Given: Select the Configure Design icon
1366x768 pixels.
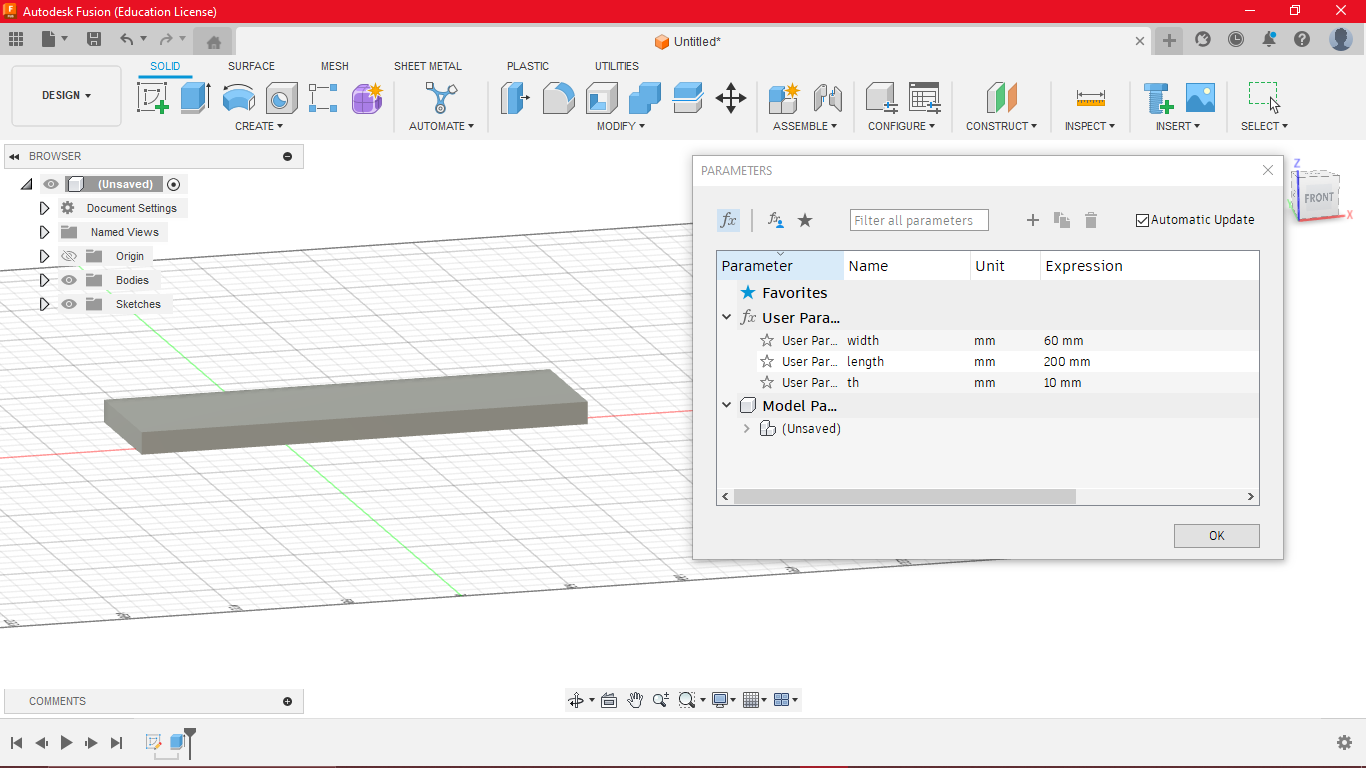Looking at the screenshot, I should (x=881, y=98).
